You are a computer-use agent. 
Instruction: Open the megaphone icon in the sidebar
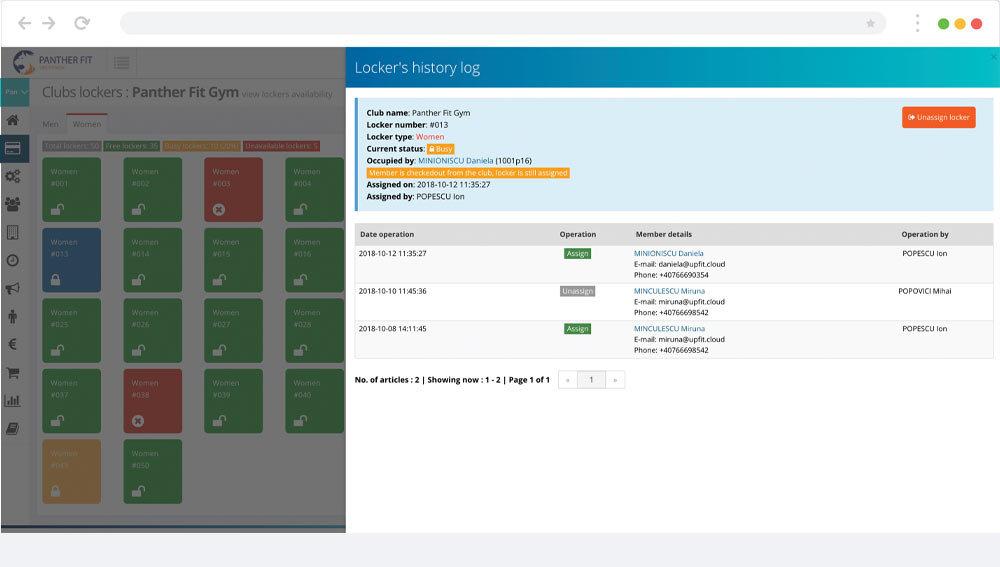(13, 288)
